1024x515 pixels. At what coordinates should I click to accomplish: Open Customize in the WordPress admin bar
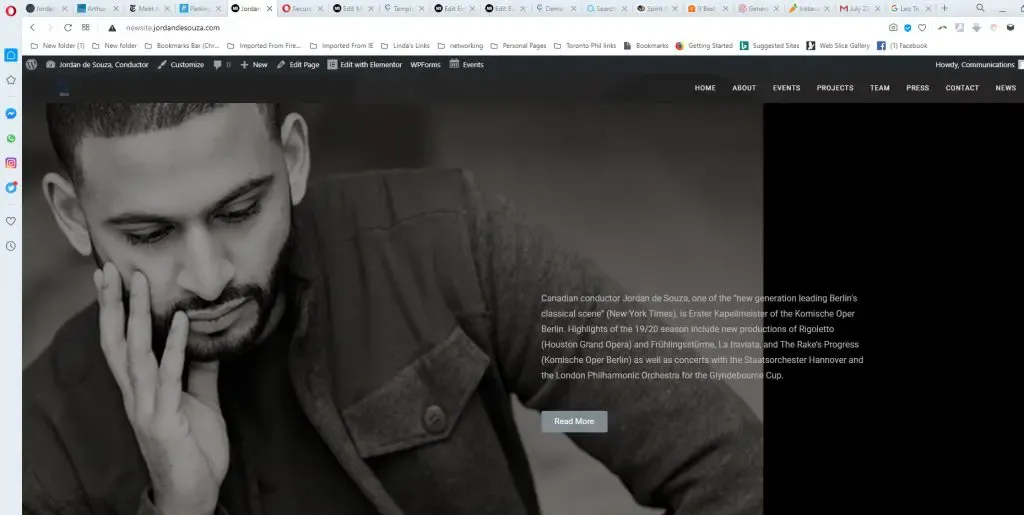(180, 65)
